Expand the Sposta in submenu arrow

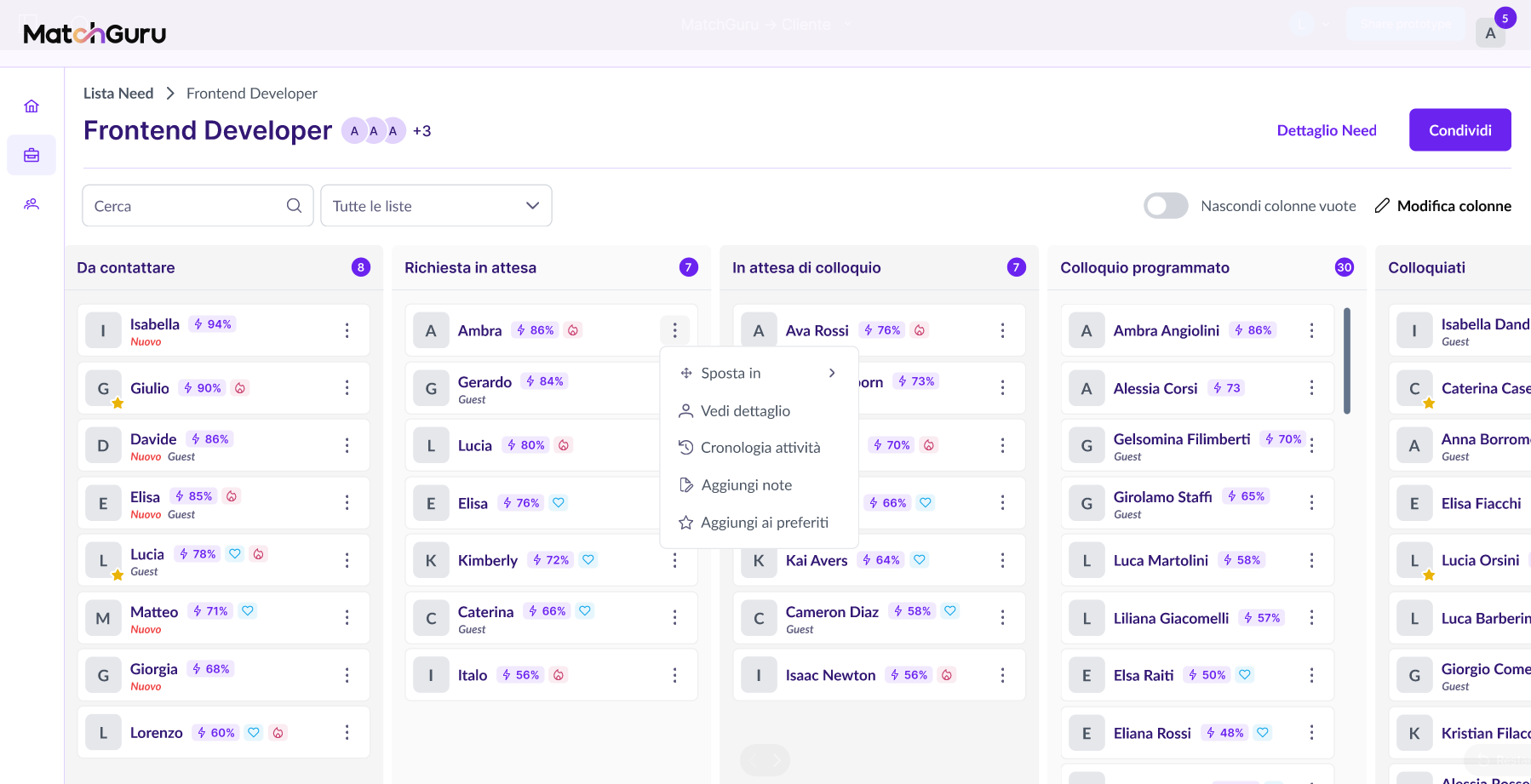(x=832, y=373)
